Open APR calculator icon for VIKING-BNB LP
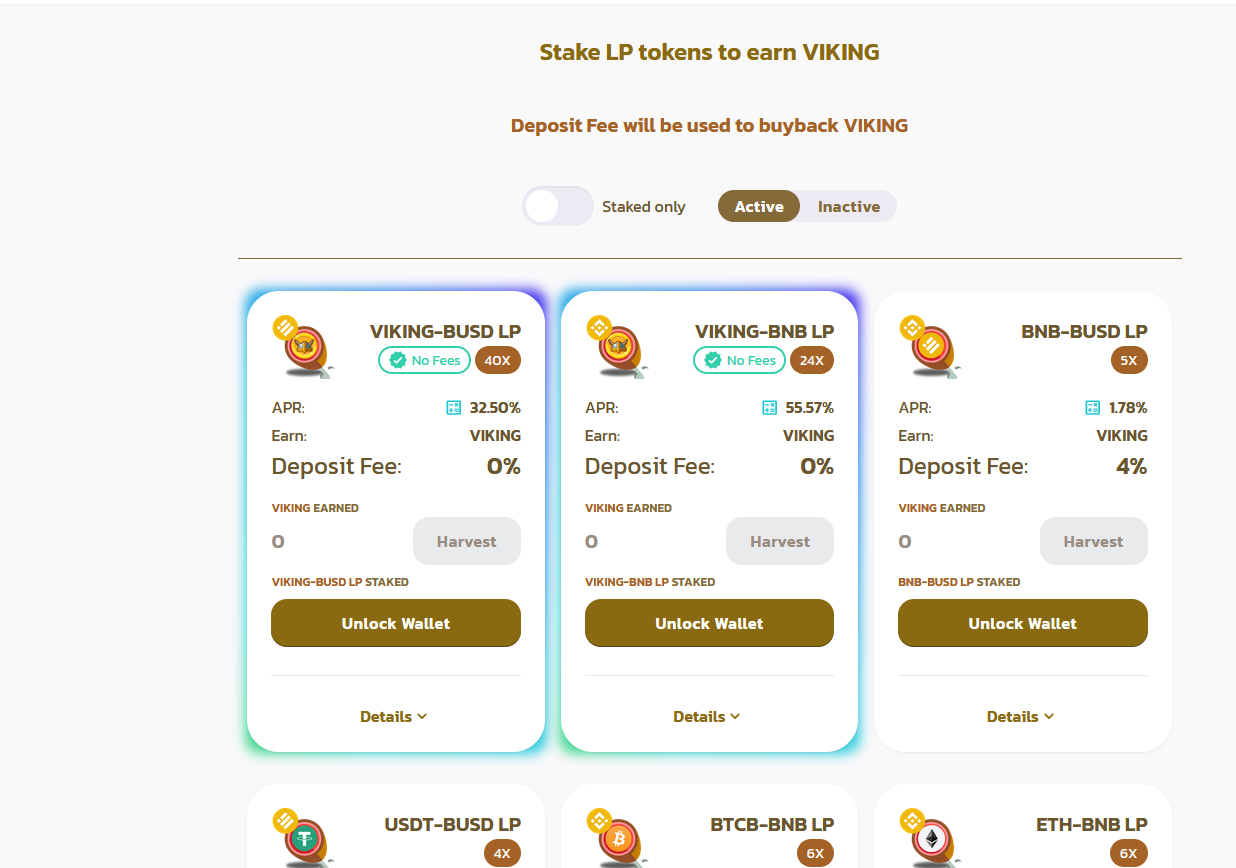 pyautogui.click(x=769, y=408)
